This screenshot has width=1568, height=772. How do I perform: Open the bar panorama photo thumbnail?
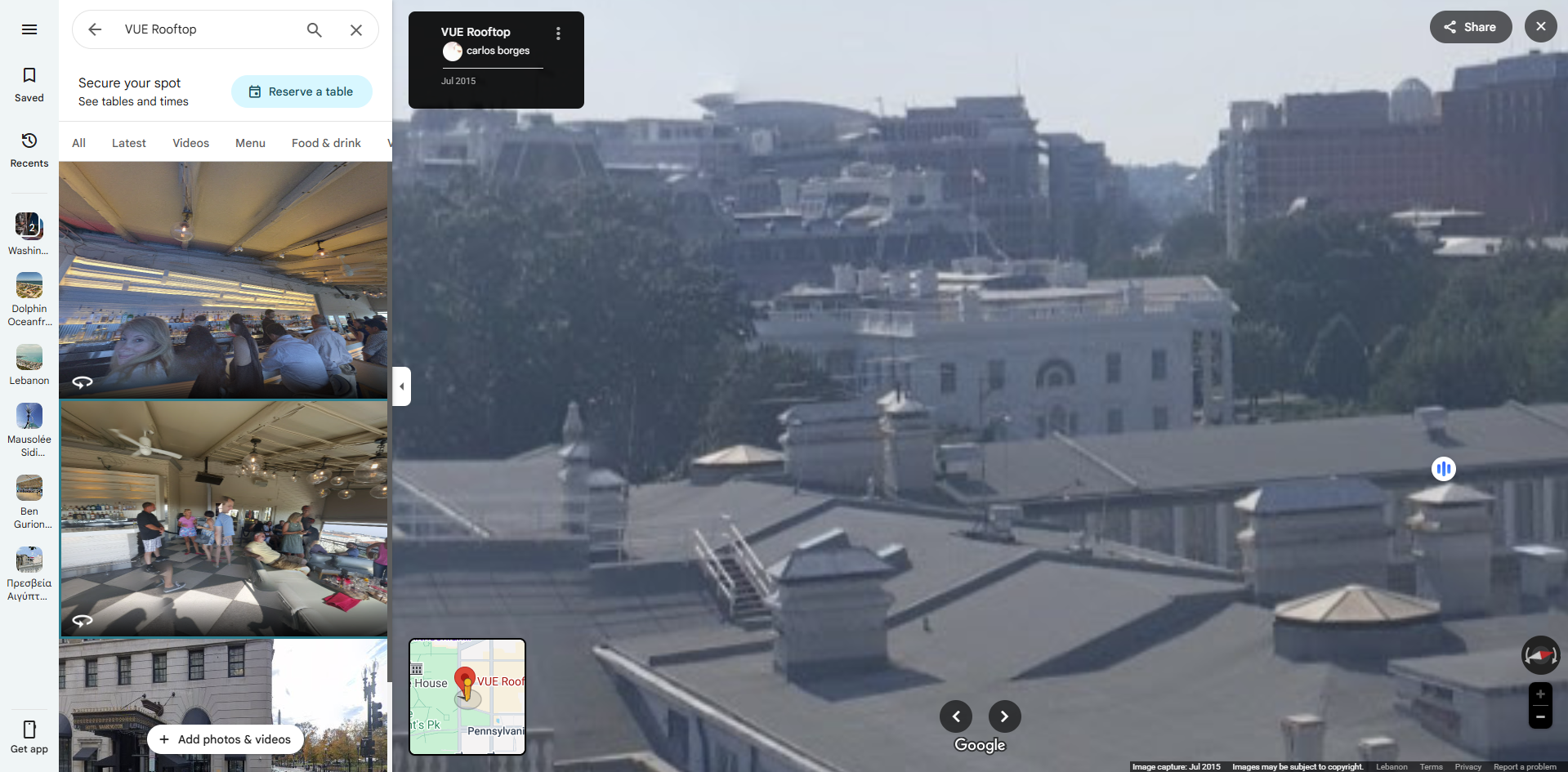click(x=223, y=280)
